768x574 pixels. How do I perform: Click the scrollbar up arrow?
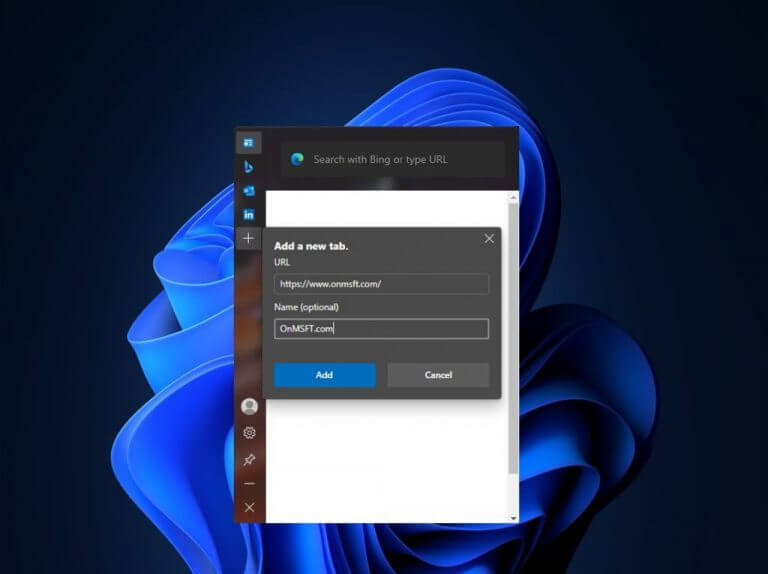(513, 197)
